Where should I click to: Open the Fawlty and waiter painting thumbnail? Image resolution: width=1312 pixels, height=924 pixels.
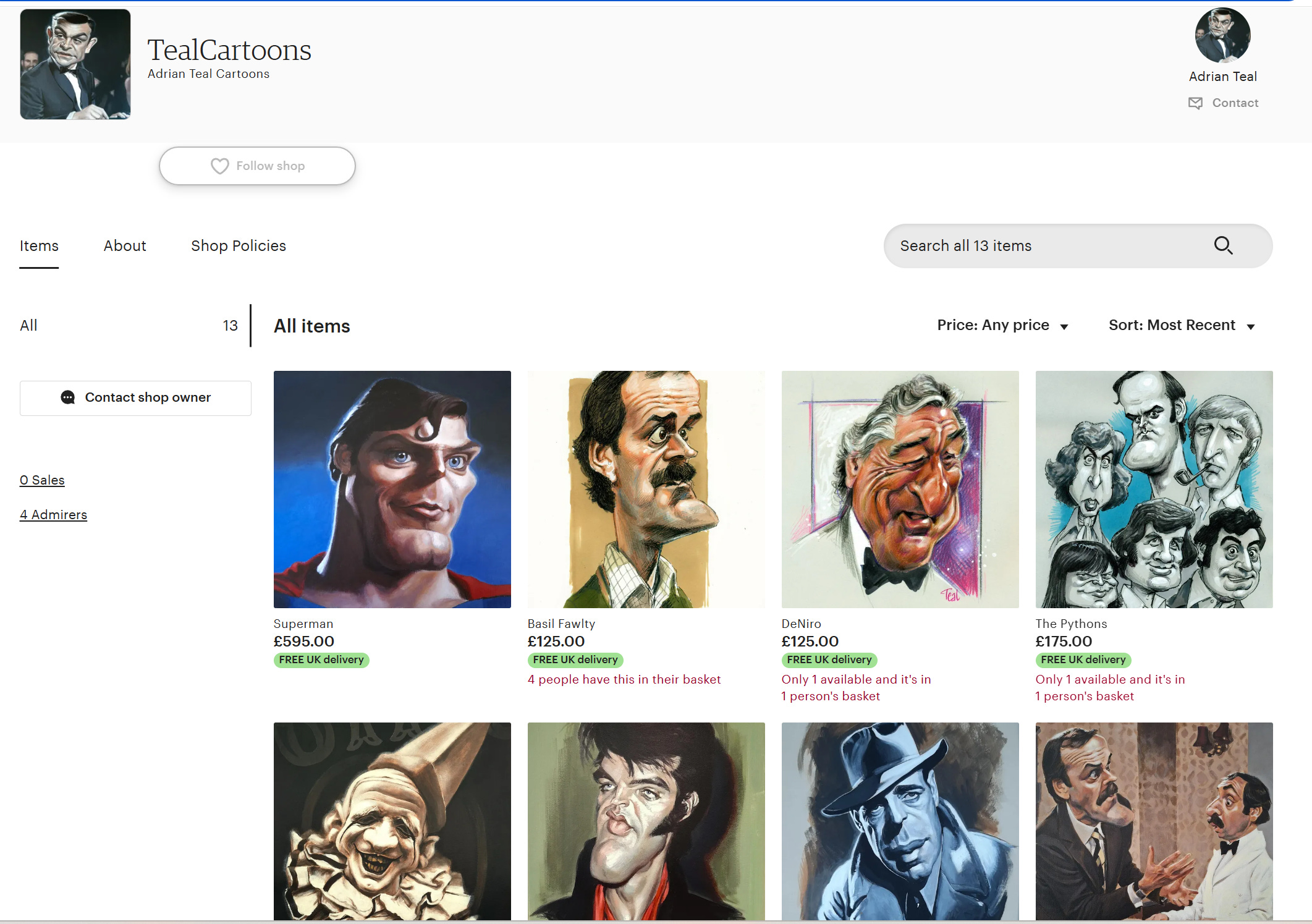click(1154, 821)
